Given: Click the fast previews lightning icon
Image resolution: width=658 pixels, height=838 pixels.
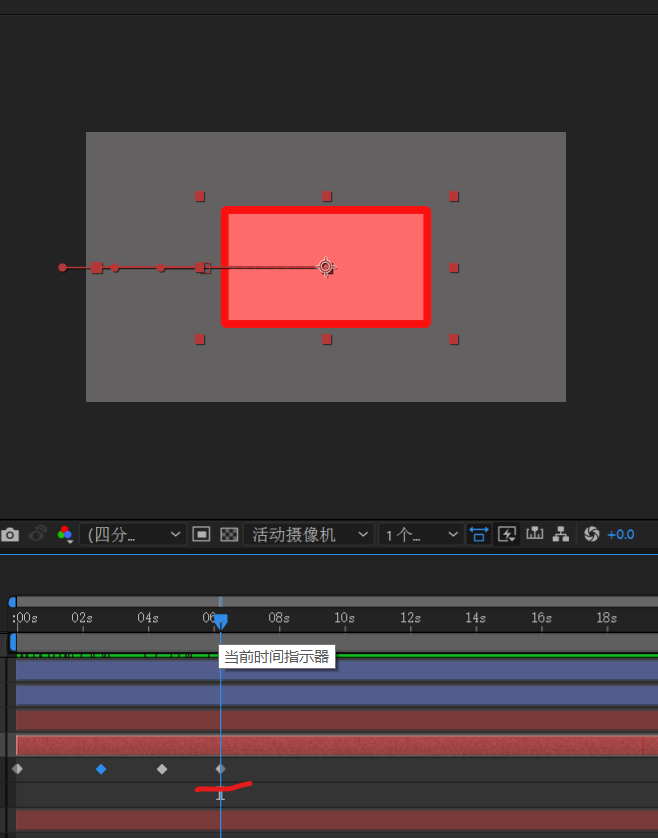Looking at the screenshot, I should point(507,535).
